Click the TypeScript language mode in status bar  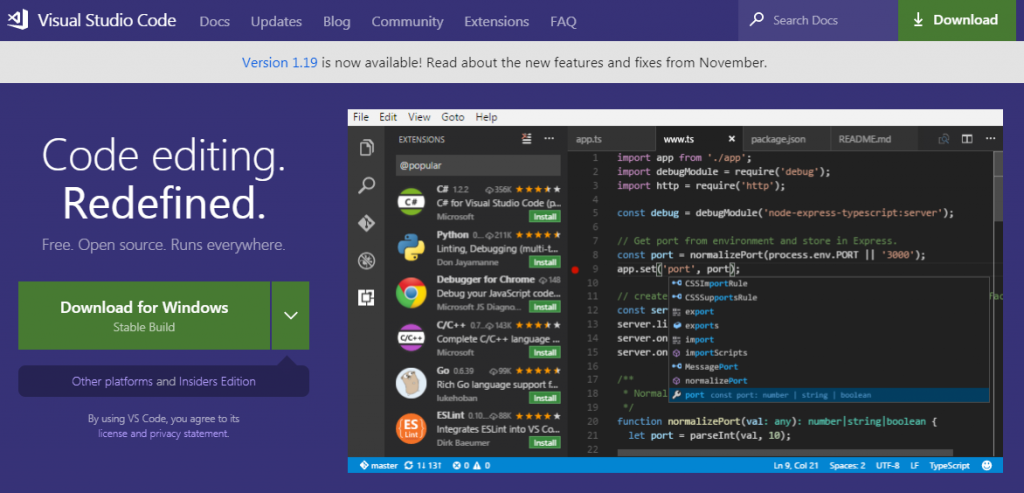950,466
